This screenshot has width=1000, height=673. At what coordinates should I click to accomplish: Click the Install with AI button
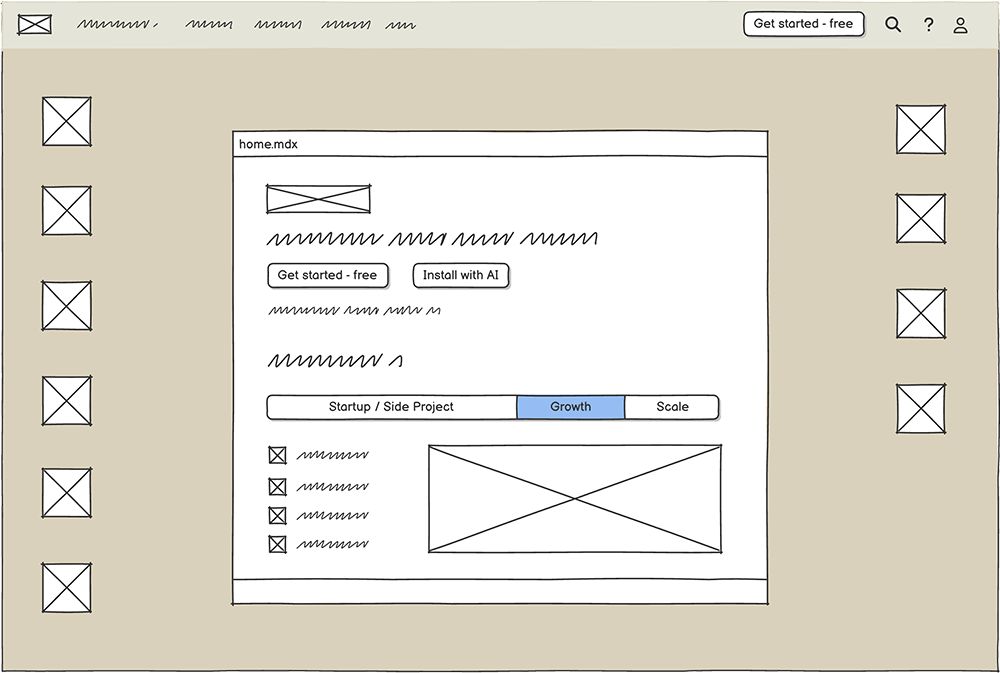click(x=460, y=275)
